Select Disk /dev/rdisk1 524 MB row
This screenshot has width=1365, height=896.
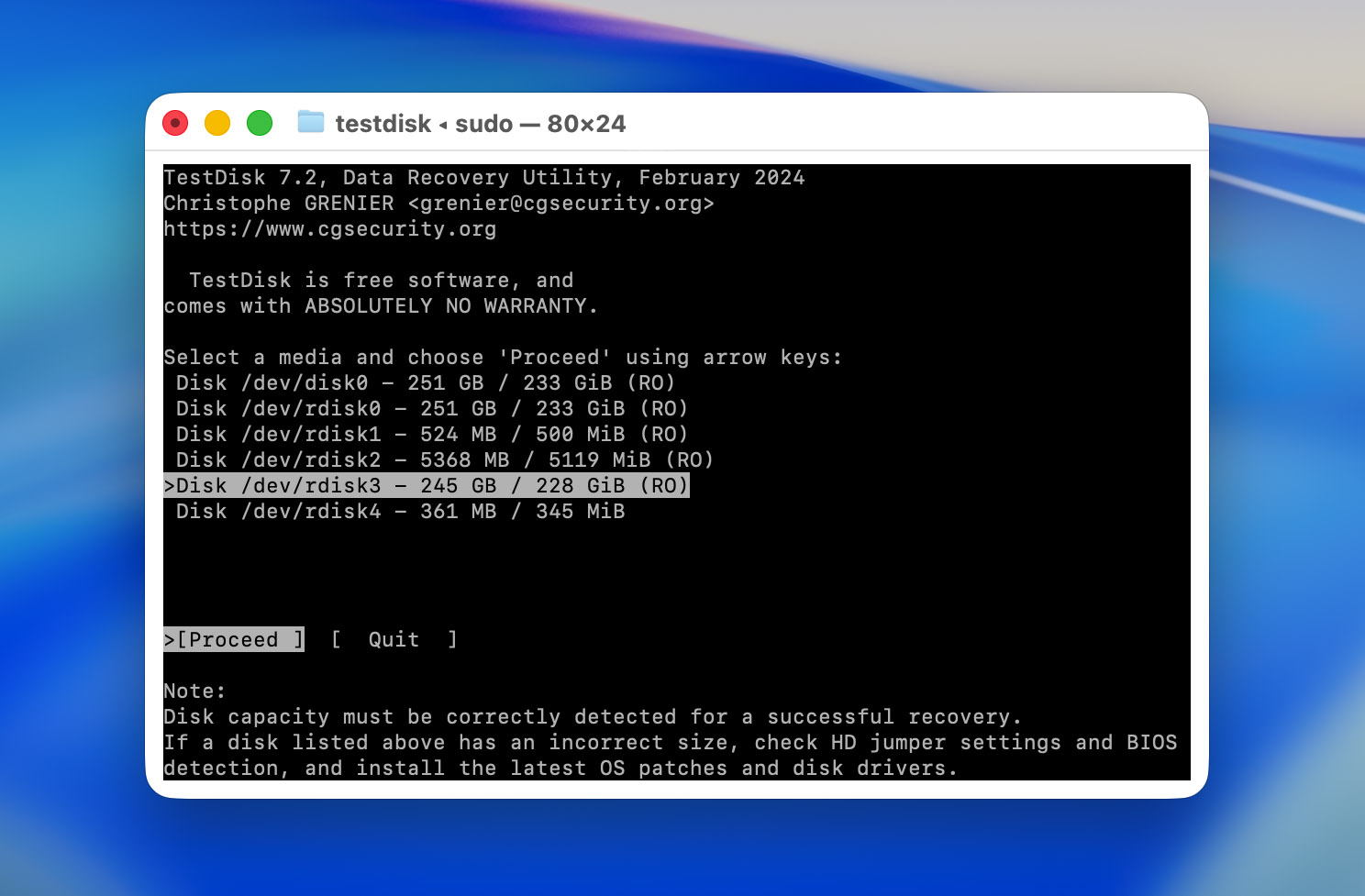(432, 434)
